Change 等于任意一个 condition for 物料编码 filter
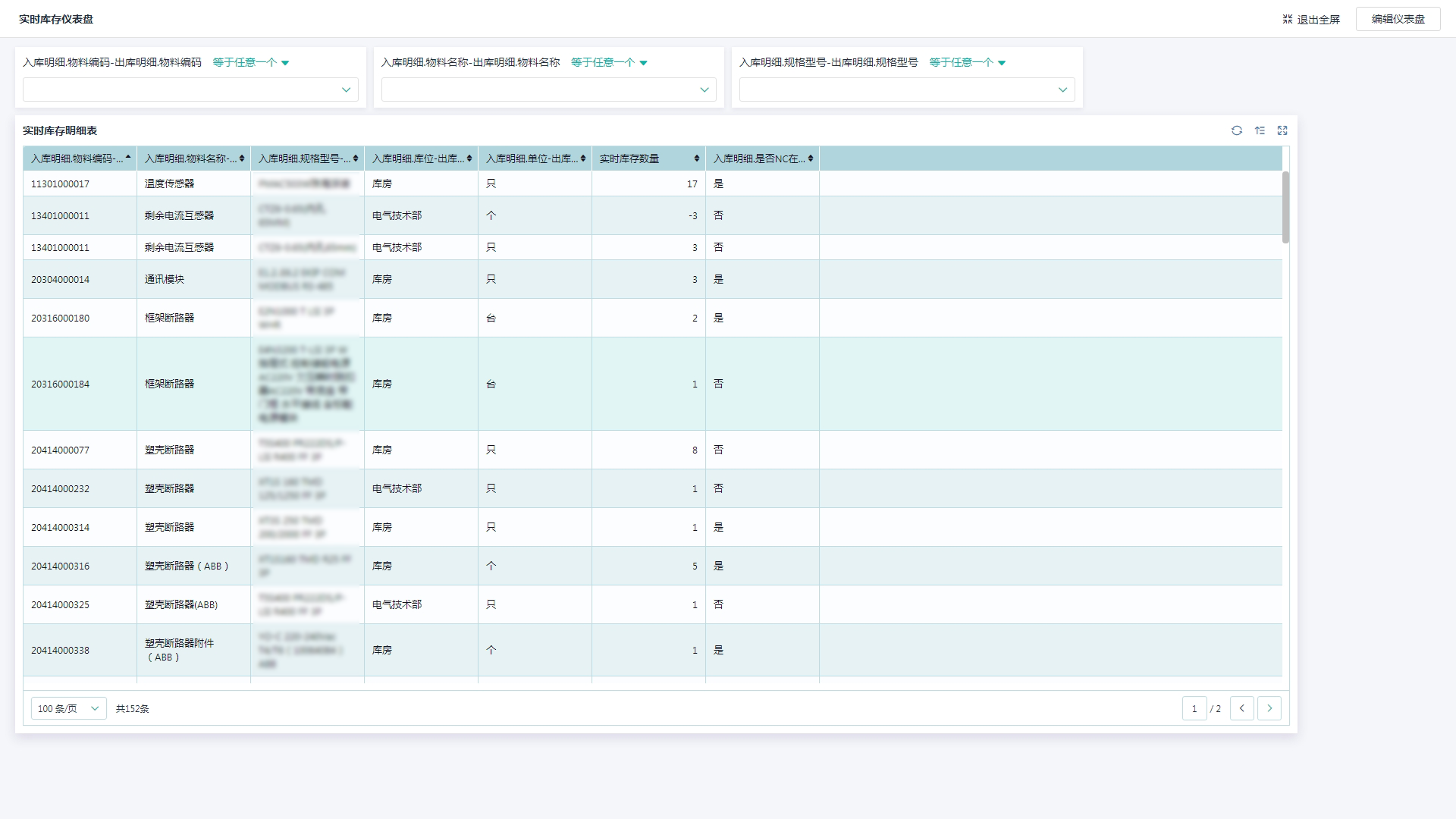 click(251, 62)
